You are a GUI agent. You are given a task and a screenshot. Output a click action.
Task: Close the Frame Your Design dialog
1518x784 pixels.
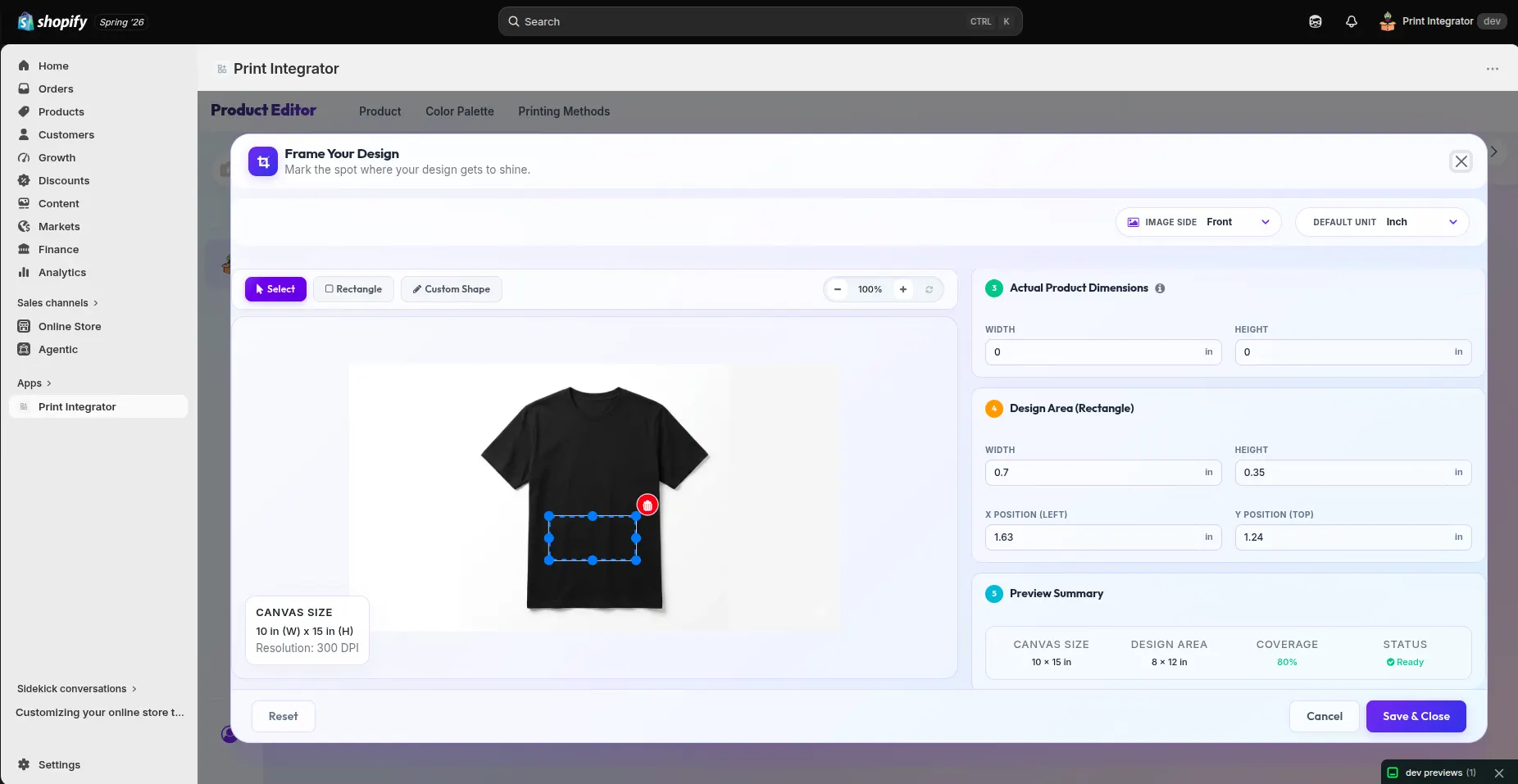pos(1461,161)
